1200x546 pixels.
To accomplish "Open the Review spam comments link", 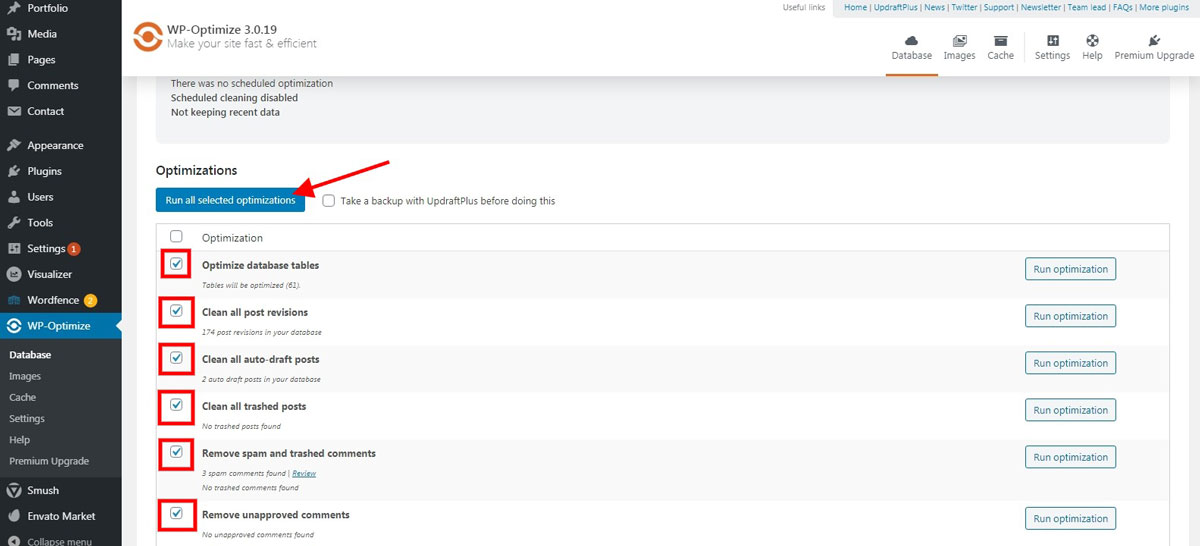I will pos(304,473).
